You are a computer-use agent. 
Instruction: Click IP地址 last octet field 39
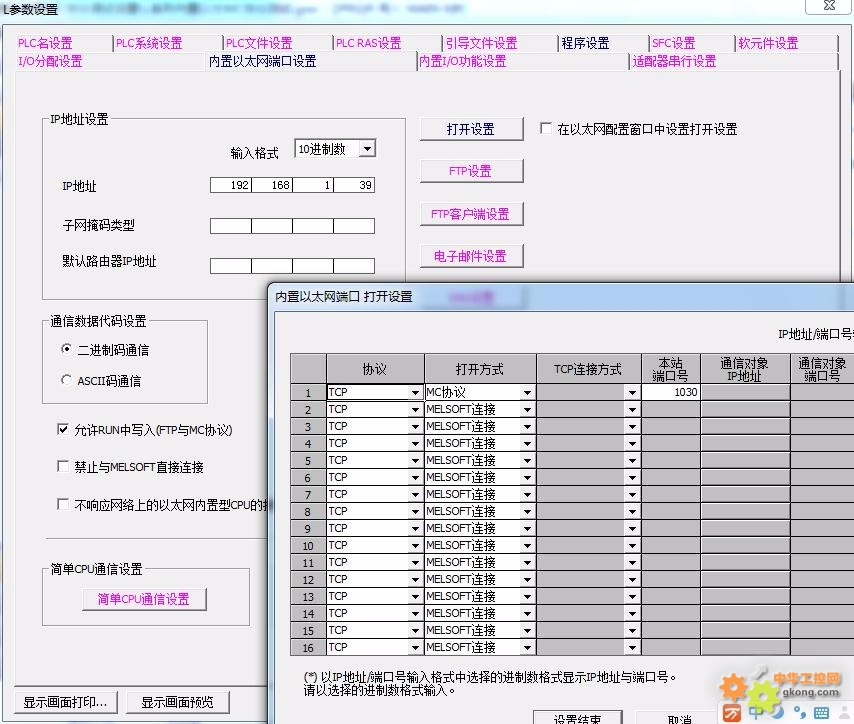[x=354, y=185]
